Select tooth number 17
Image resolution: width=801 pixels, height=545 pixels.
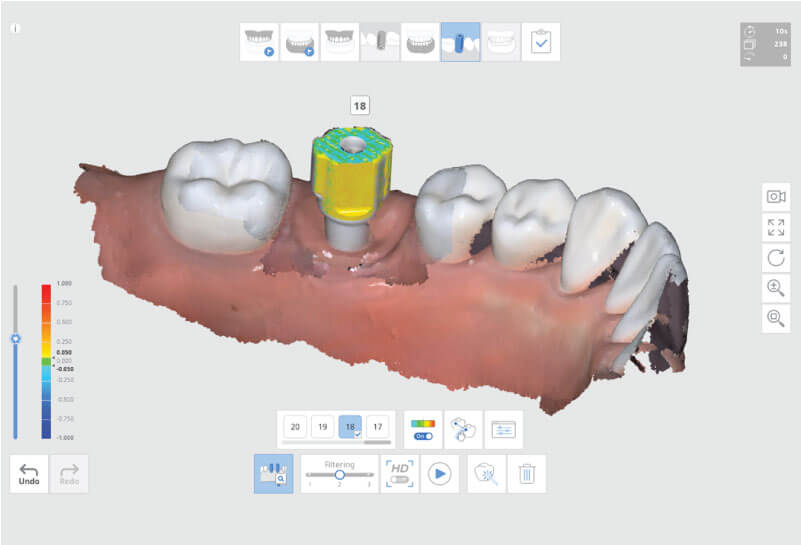pos(378,426)
